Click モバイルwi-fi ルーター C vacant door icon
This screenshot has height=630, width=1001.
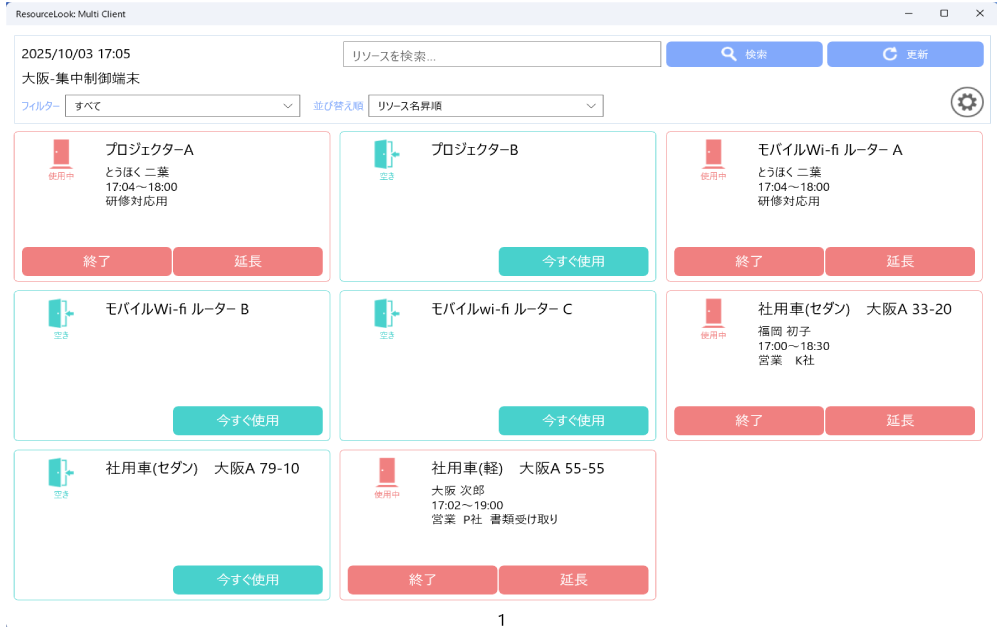coord(387,314)
